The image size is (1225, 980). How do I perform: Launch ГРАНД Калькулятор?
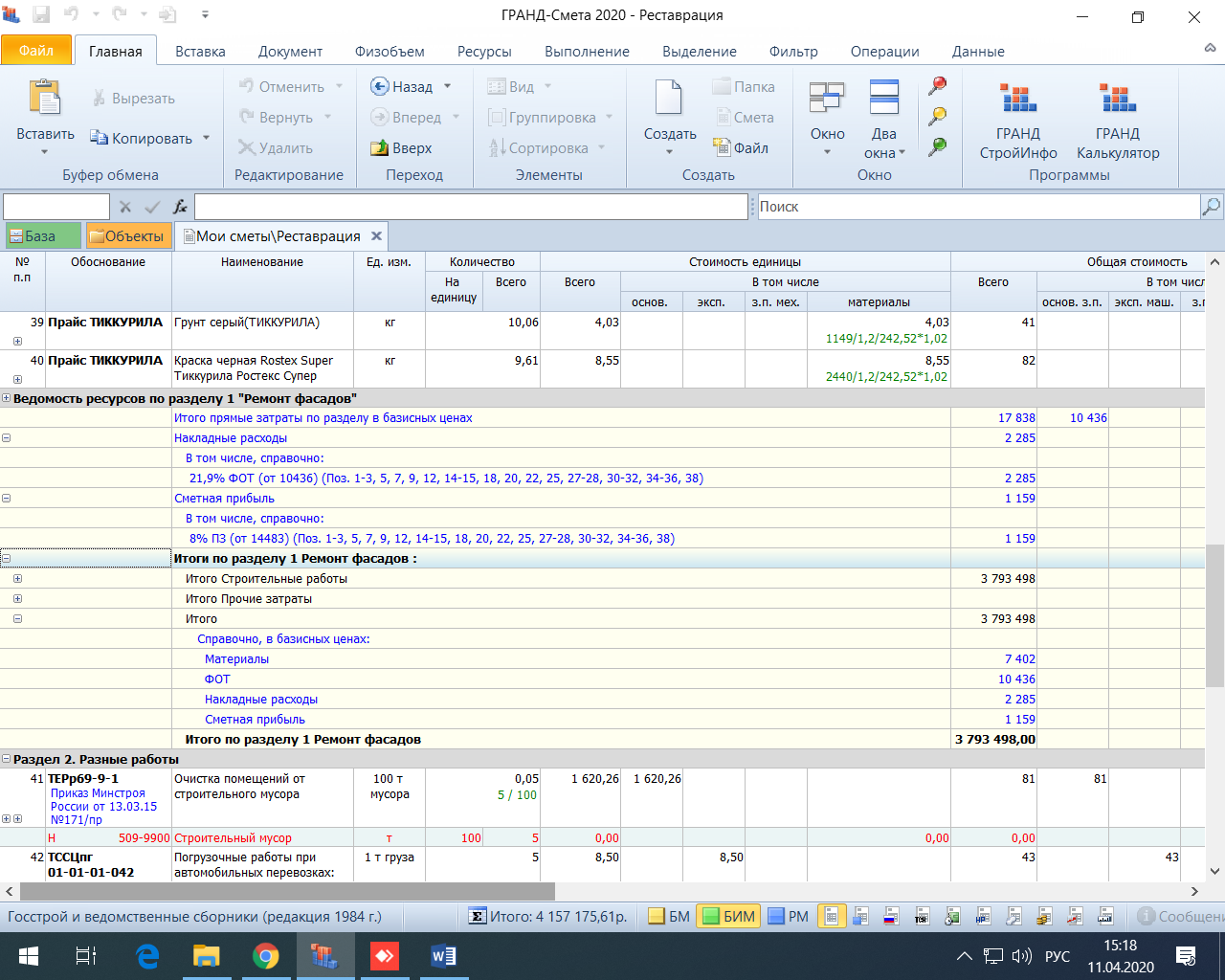tap(1118, 121)
